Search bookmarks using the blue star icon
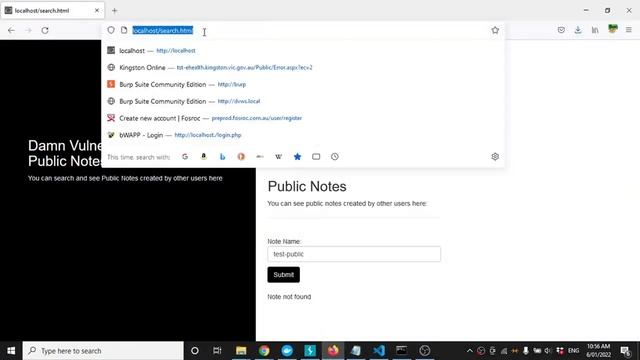 (x=298, y=157)
